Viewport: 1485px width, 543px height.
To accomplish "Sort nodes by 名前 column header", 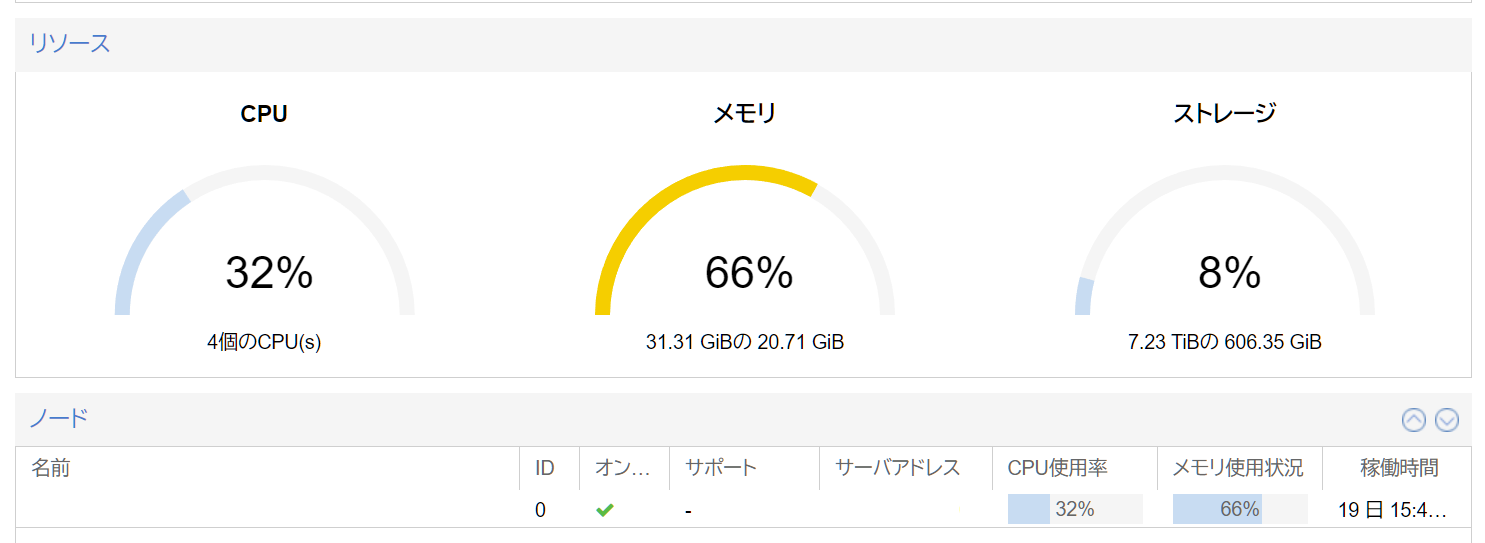I will coord(50,468).
